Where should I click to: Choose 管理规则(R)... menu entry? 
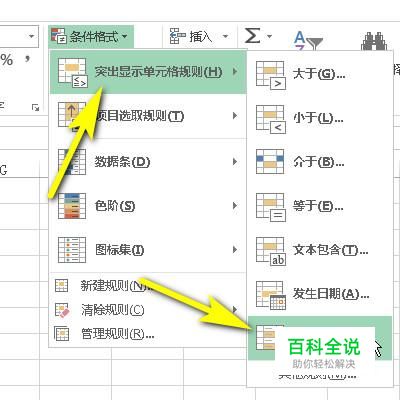(x=148, y=334)
